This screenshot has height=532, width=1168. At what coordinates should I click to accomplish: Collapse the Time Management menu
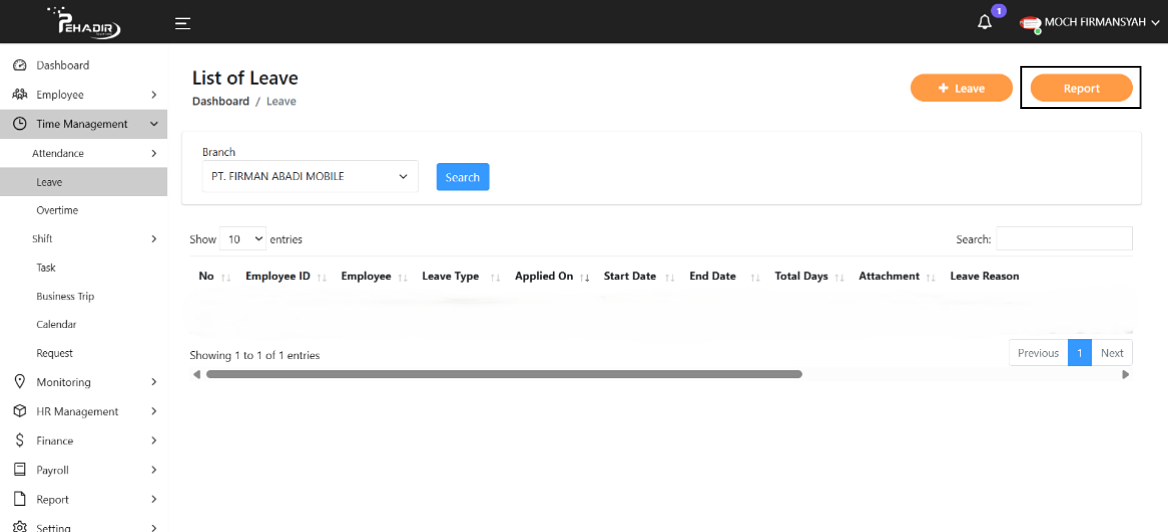tap(84, 124)
